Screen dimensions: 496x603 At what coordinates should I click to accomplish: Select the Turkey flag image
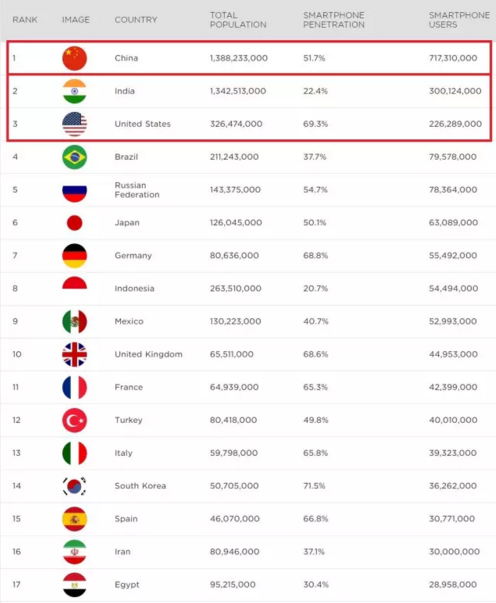[75, 420]
